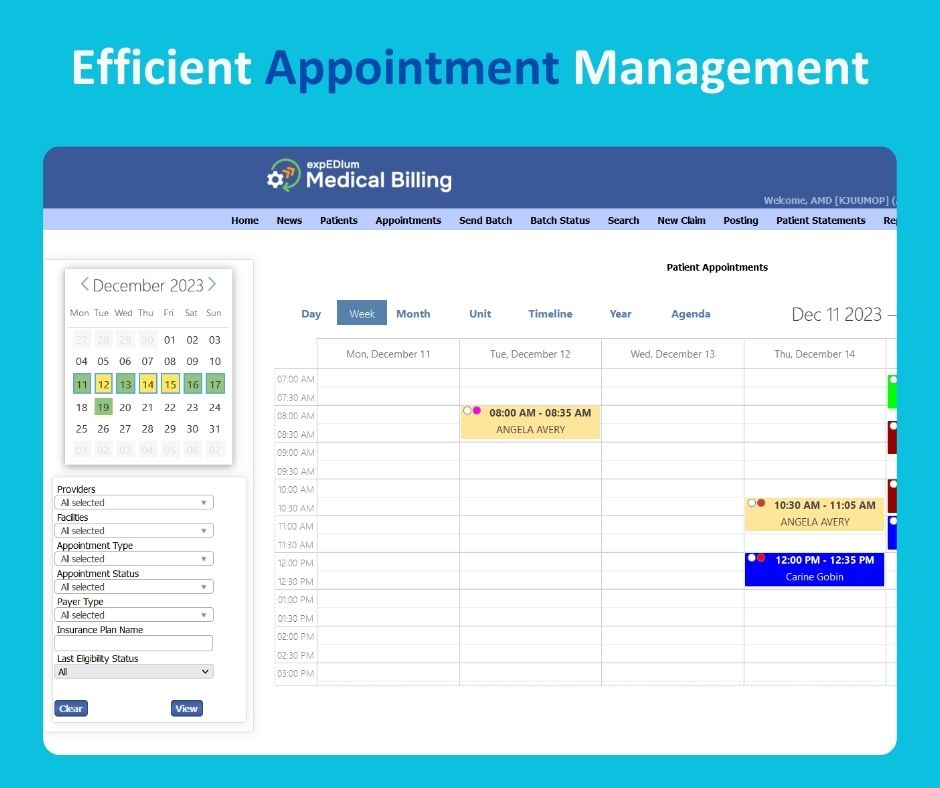Select December 12 highlighted date on calendar
The width and height of the screenshot is (940, 788).
coord(103,384)
